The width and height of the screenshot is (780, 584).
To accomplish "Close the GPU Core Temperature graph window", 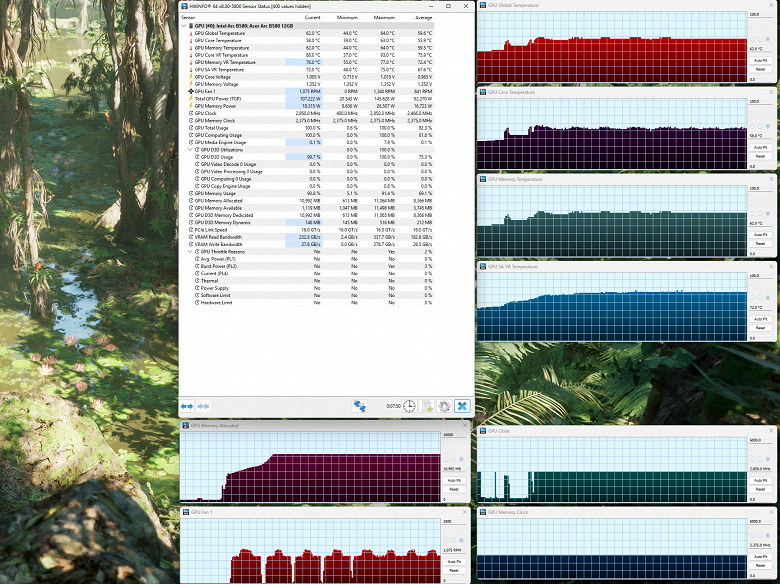I will pos(771,92).
